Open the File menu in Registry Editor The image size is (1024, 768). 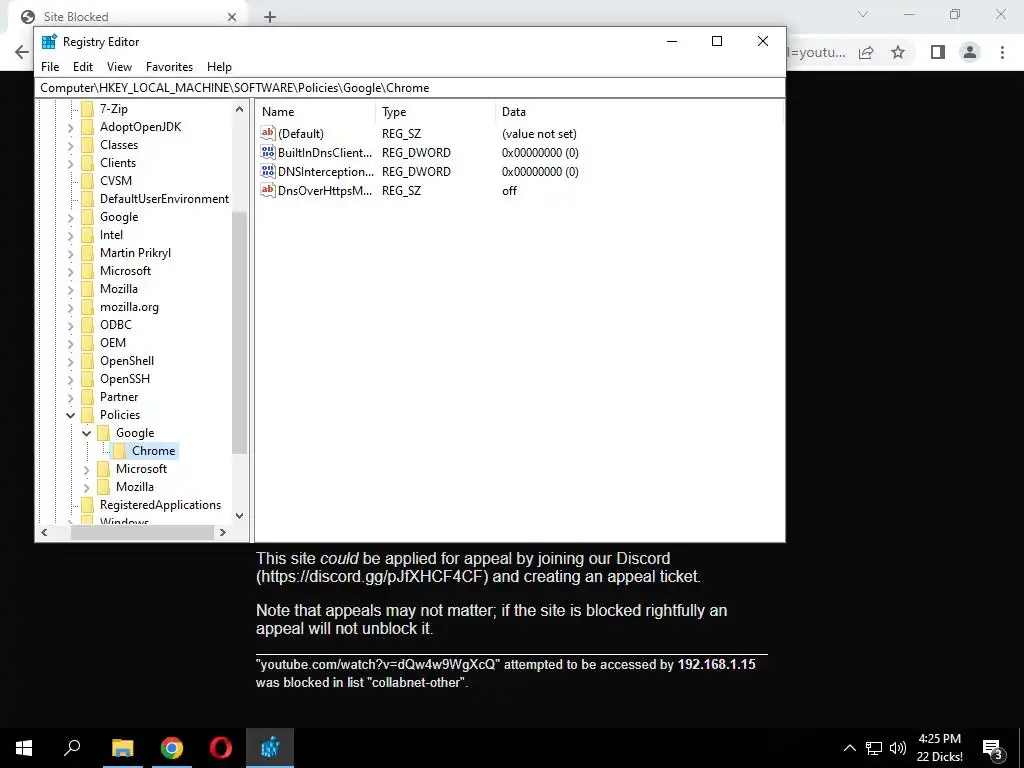(x=50, y=67)
